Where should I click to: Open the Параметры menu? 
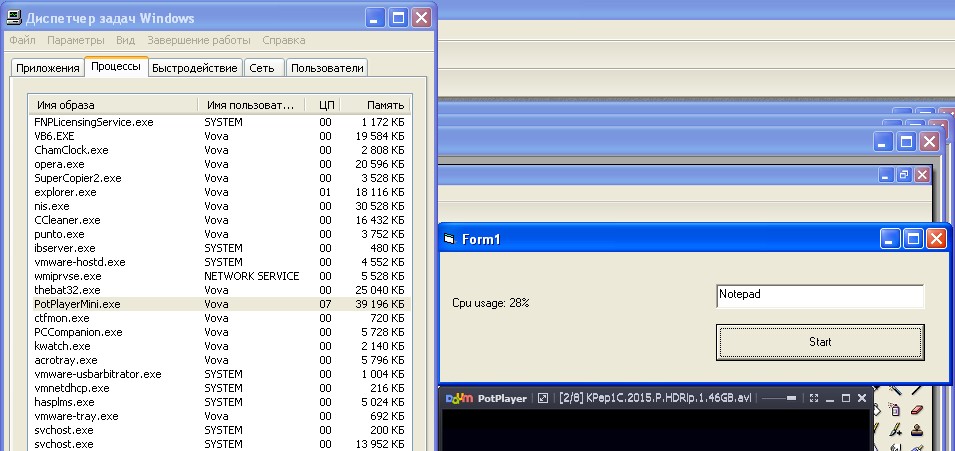75,40
